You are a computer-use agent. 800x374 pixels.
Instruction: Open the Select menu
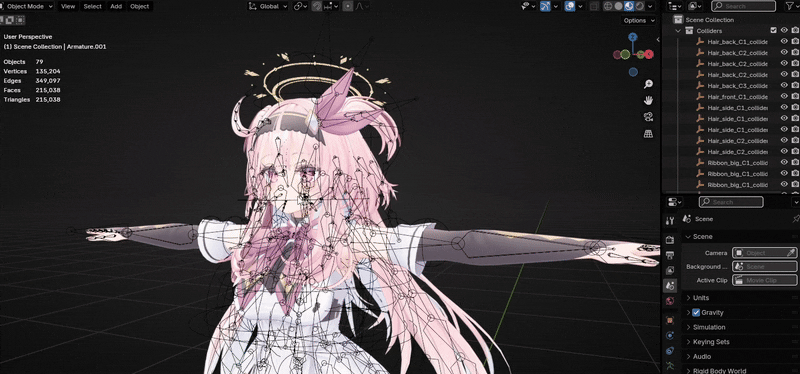(92, 6)
